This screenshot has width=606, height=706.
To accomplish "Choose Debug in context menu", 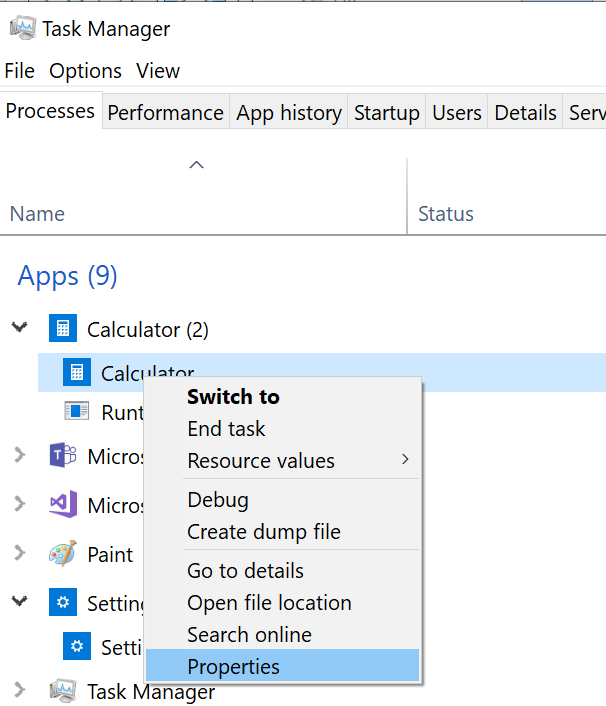I will click(283, 500).
